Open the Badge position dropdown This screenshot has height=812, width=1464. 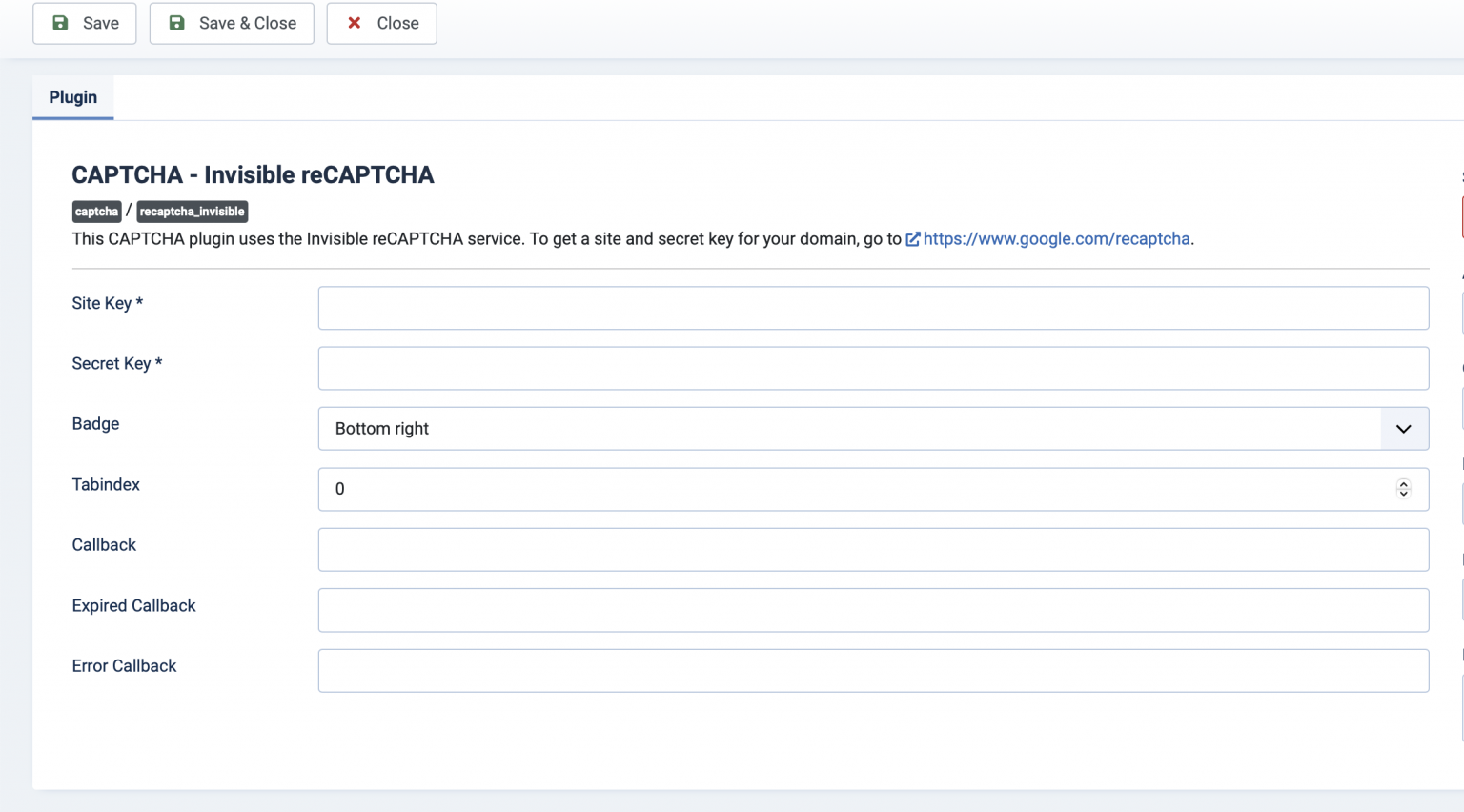(x=873, y=429)
